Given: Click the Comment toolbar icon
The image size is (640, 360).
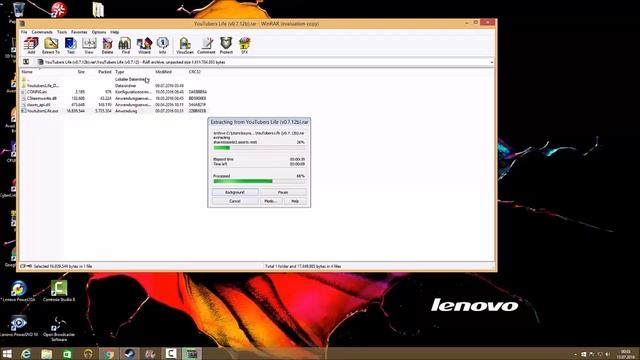Looking at the screenshot, I should click(x=206, y=45).
